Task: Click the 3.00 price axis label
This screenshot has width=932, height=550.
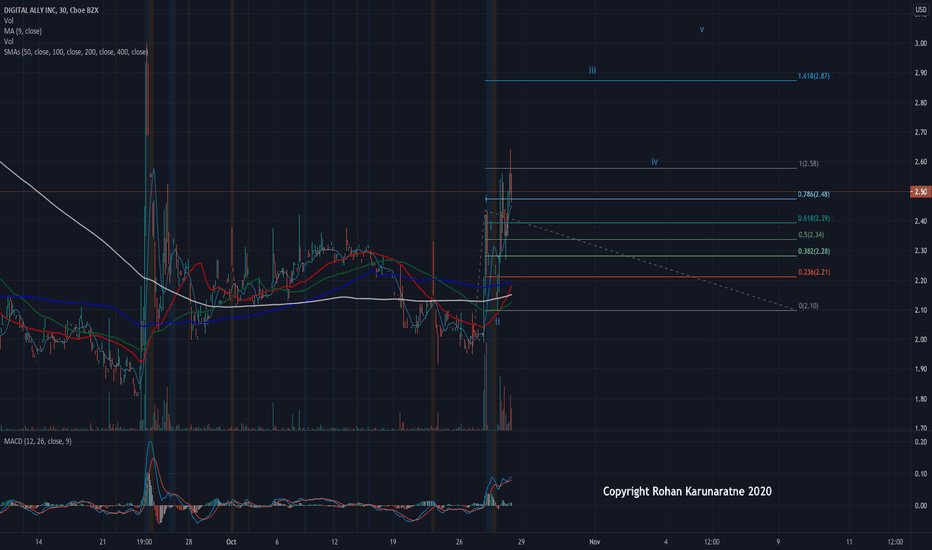Action: click(x=921, y=43)
